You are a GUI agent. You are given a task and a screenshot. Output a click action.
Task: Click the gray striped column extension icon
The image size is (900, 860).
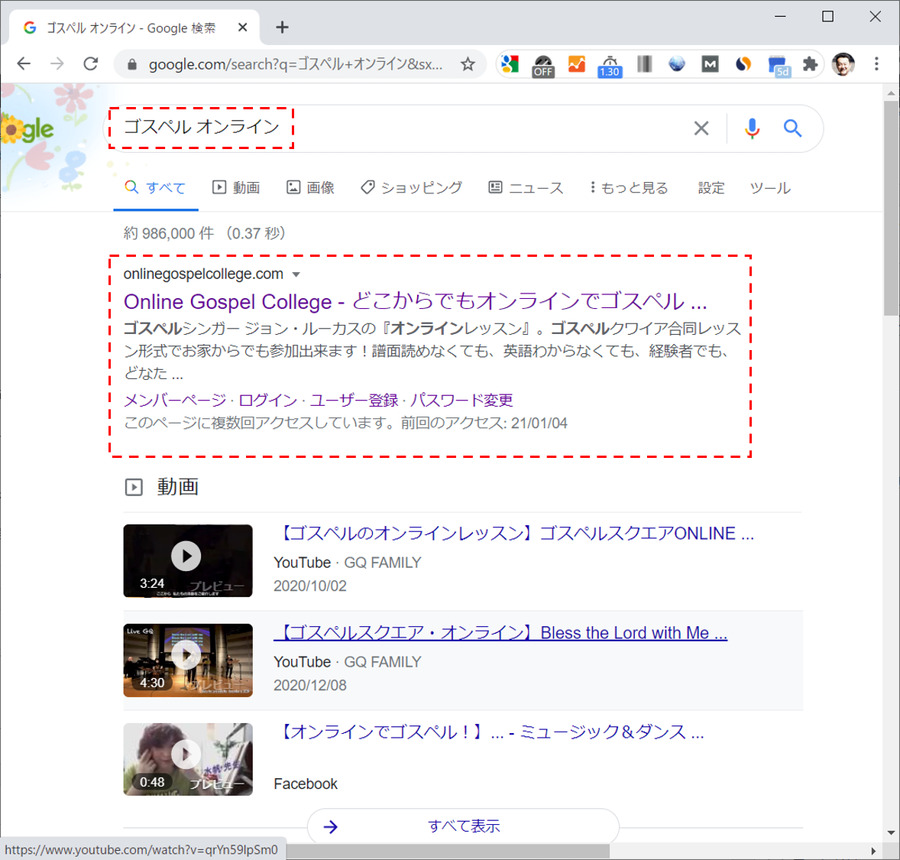tap(644, 64)
